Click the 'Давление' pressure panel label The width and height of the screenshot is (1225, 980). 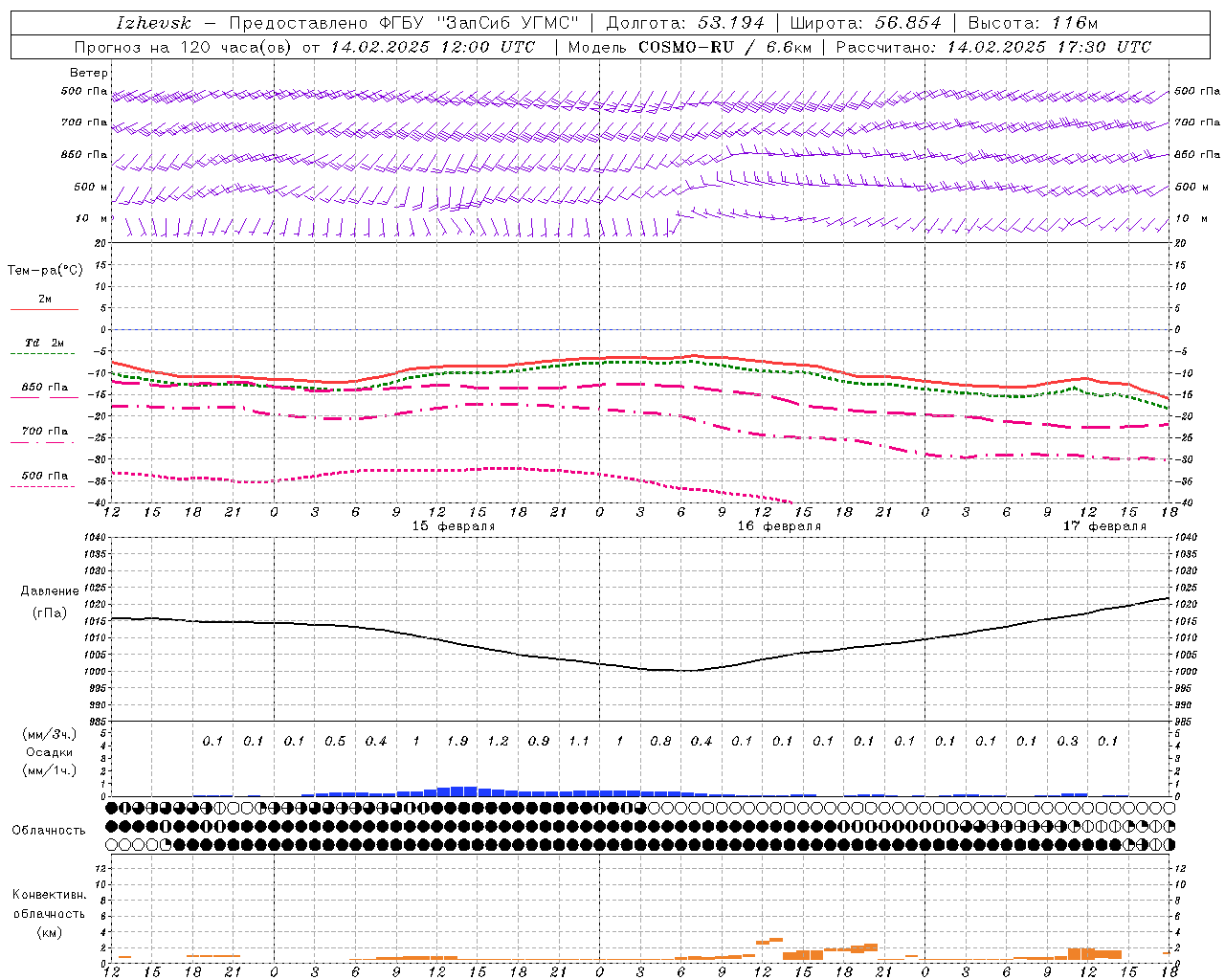50,591
